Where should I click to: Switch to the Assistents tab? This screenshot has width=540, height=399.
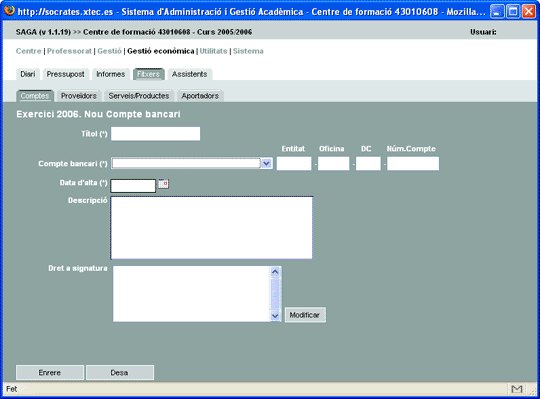[x=189, y=74]
